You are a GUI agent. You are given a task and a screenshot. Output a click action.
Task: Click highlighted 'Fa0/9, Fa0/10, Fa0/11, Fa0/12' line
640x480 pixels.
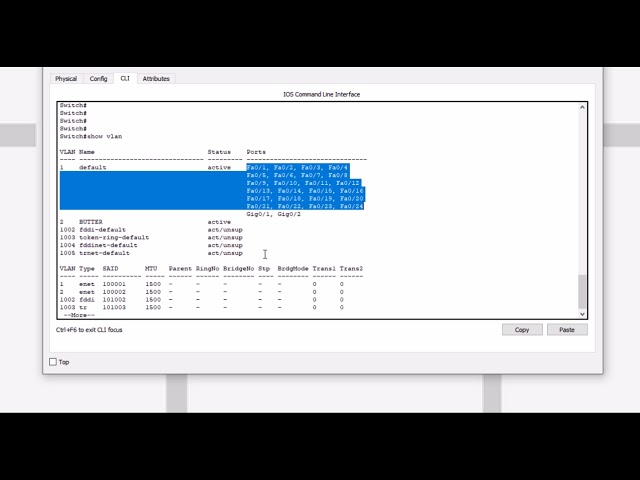coord(303,183)
